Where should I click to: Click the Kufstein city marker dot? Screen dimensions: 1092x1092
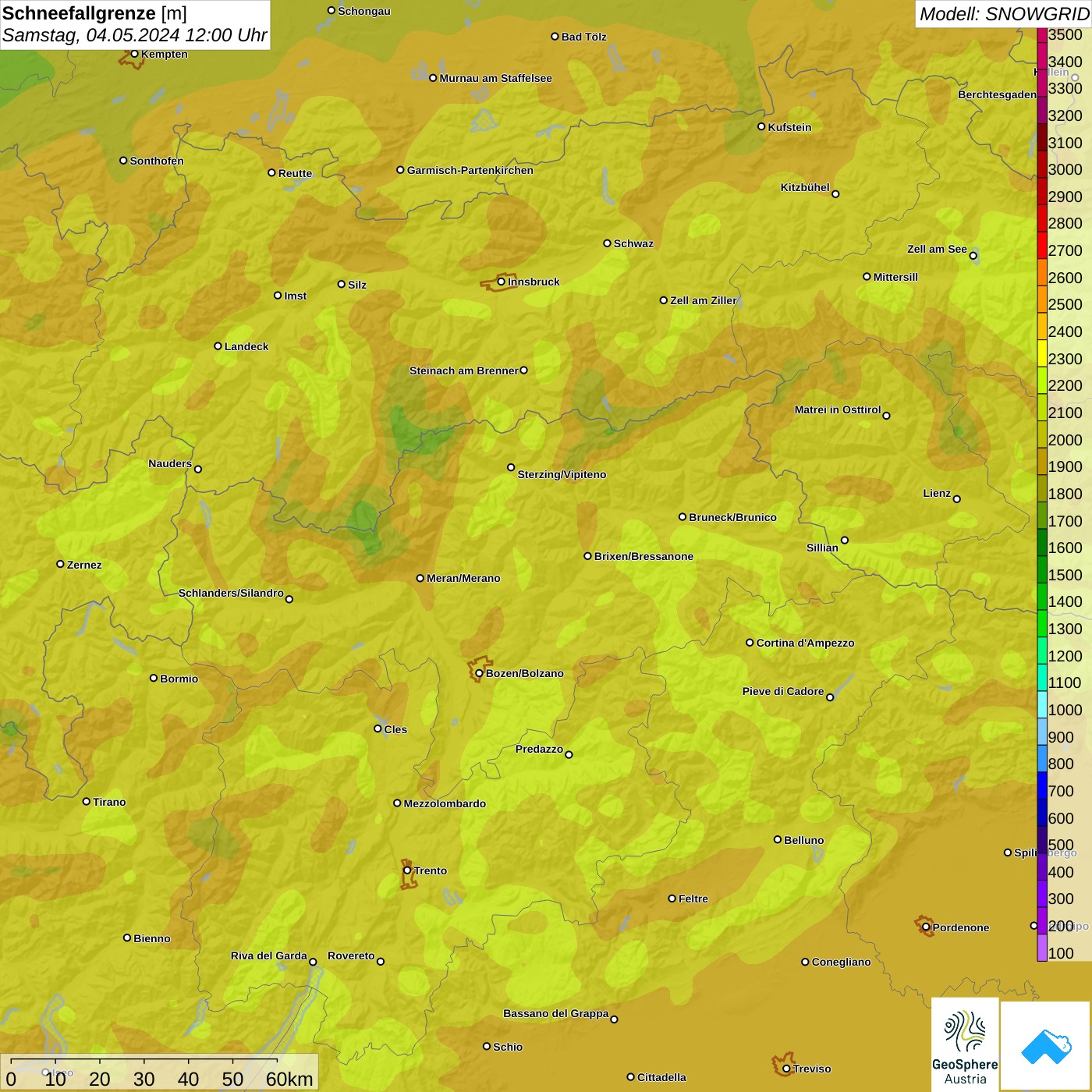pos(761,126)
